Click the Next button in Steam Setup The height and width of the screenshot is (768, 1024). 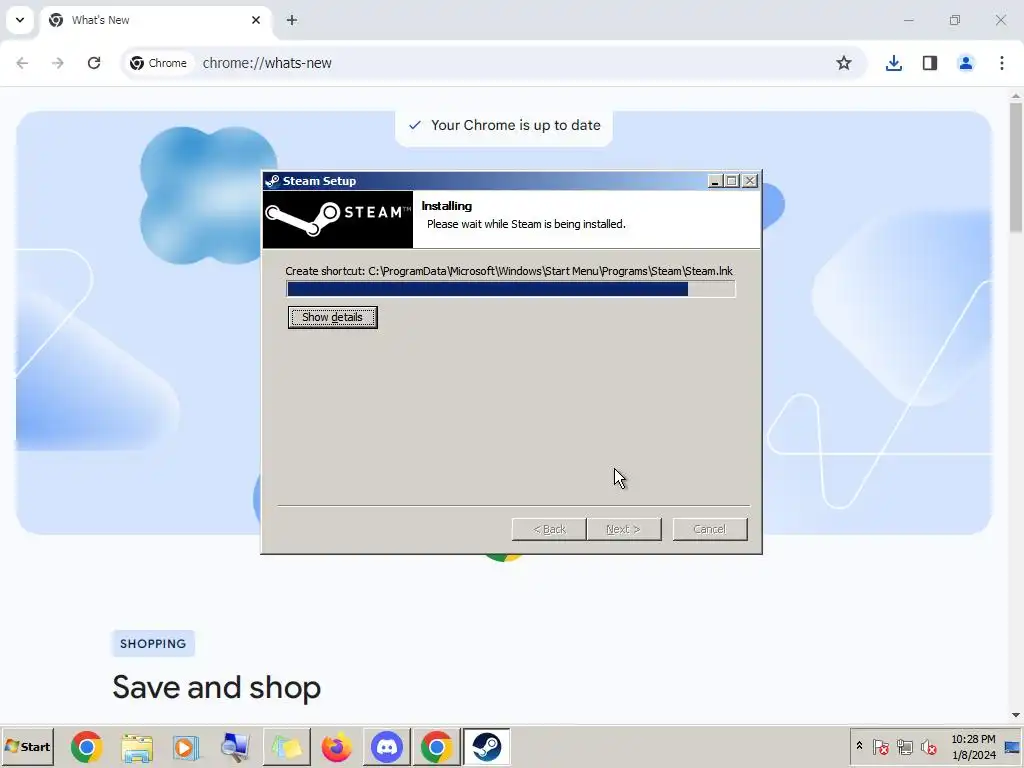coord(624,529)
